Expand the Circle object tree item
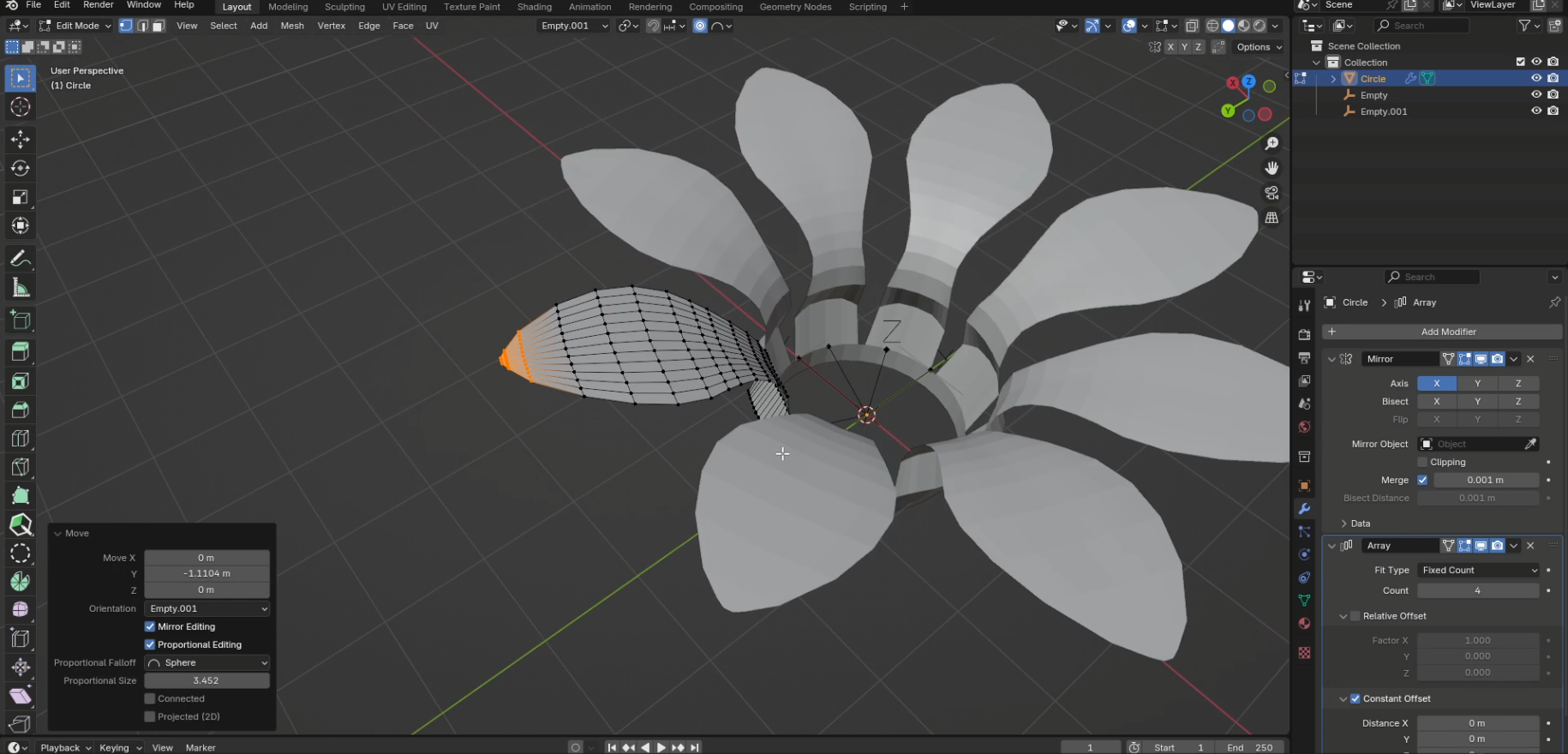The image size is (1568, 754). point(1333,78)
